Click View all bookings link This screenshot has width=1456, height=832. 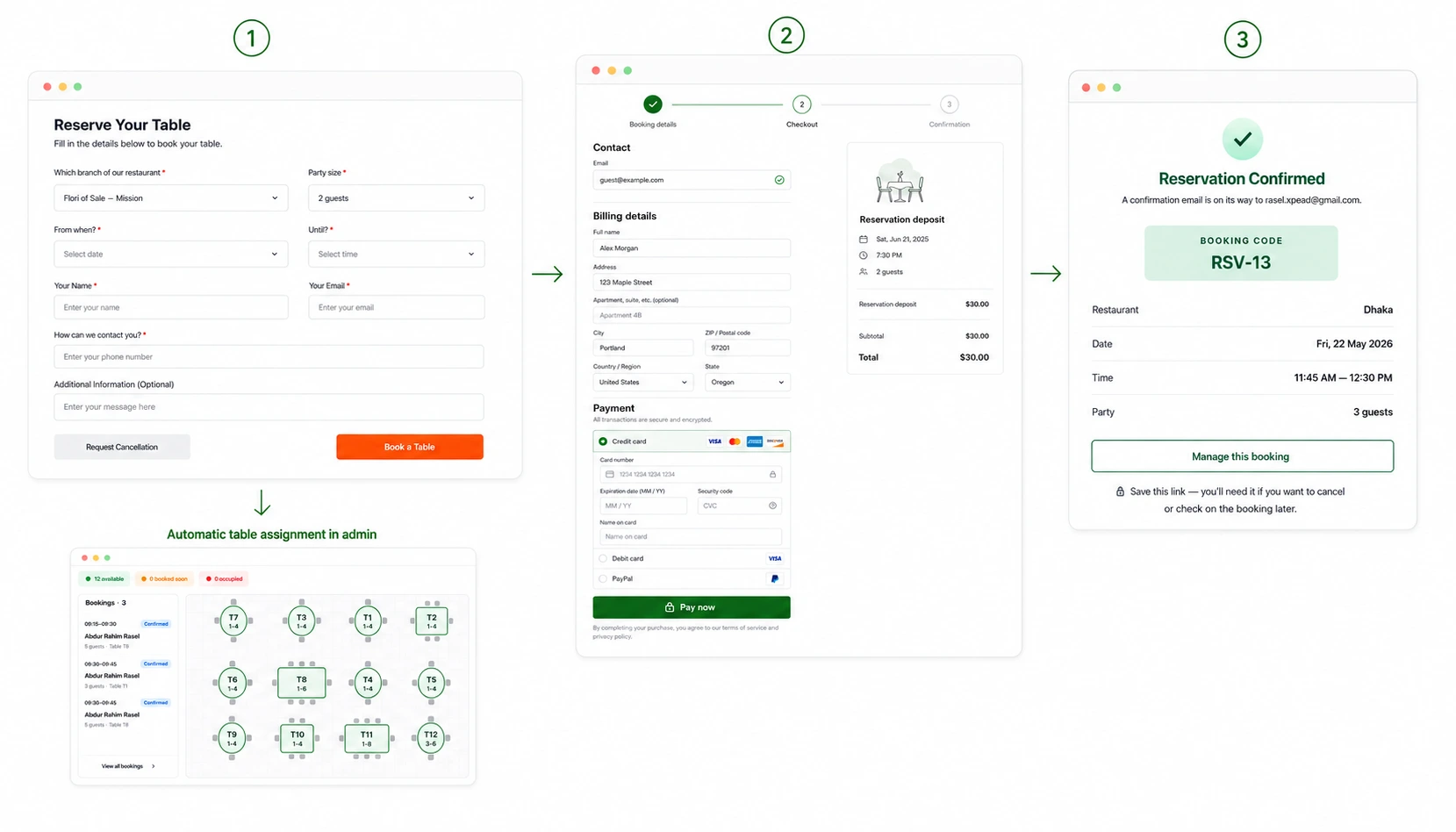coord(128,766)
